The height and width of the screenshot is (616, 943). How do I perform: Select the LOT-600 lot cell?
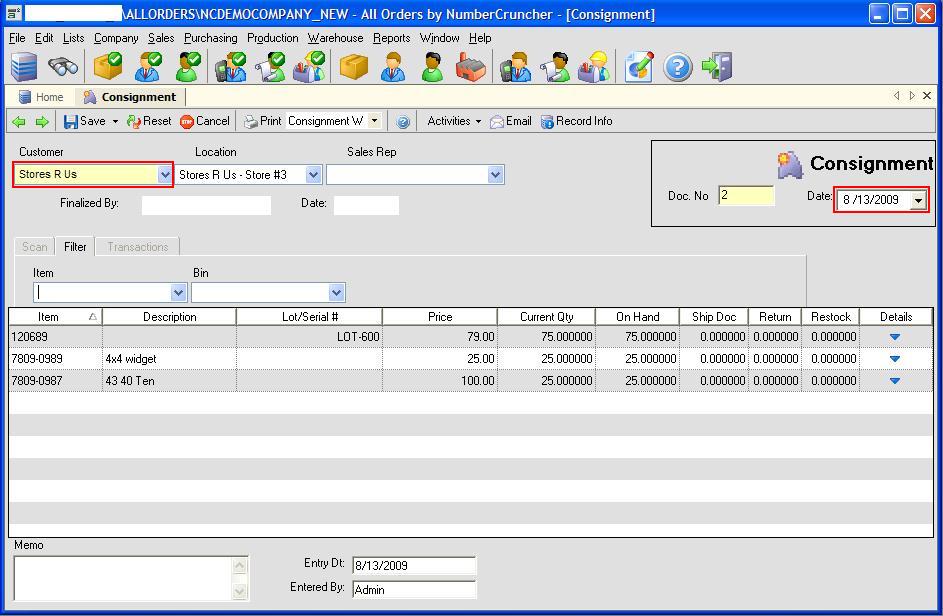point(309,337)
